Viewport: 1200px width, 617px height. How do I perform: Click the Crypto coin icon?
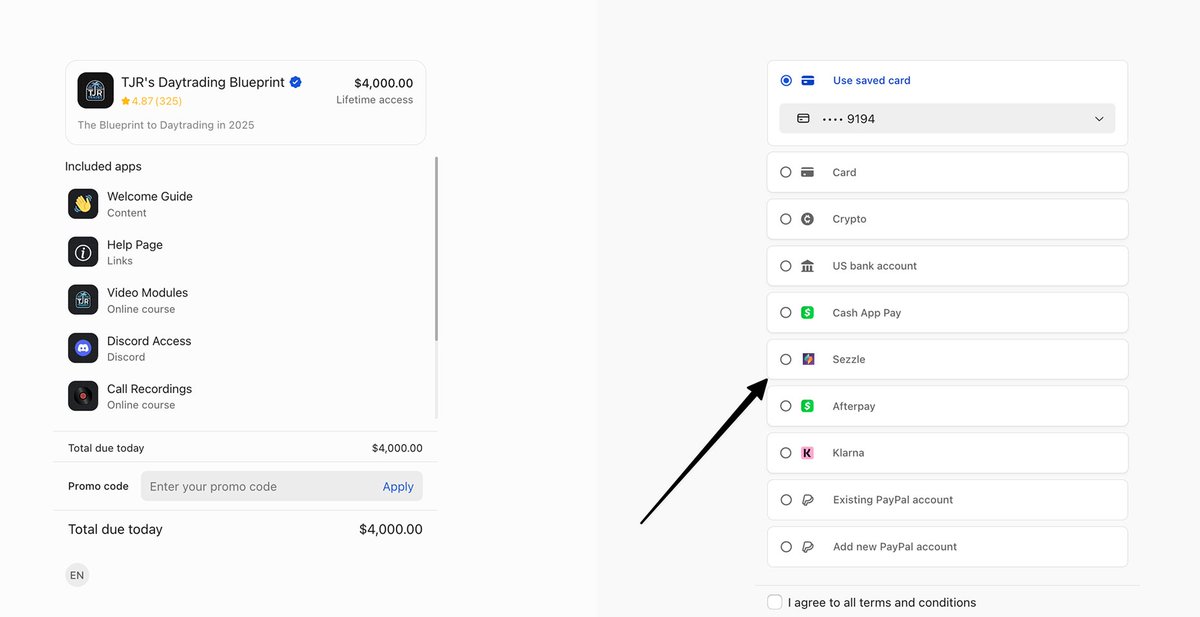[x=808, y=219]
